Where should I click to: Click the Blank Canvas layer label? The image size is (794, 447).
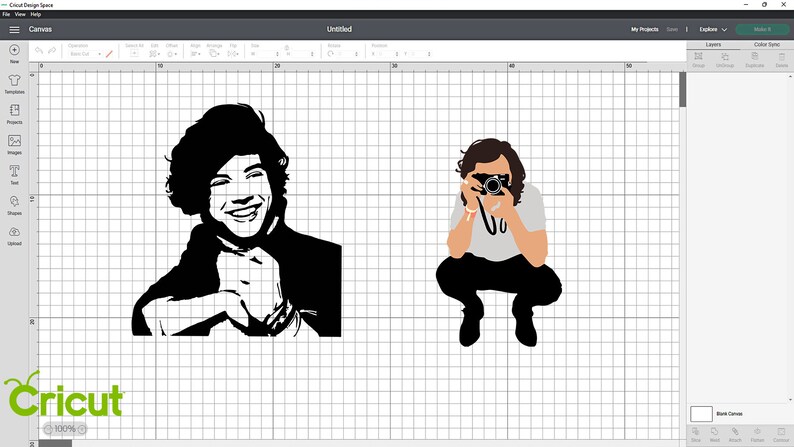click(729, 414)
